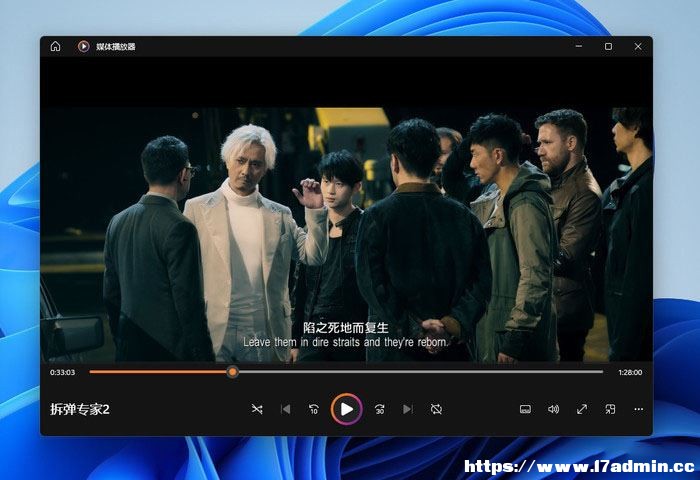Screen dimensions: 700x480
Task: Seek to the unplayed portion of timeline
Action: (x=420, y=371)
